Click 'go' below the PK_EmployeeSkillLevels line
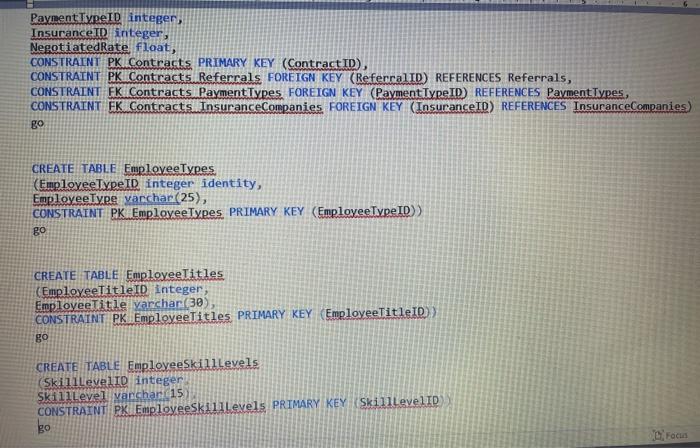Image resolution: width=700 pixels, height=448 pixels. point(44,427)
